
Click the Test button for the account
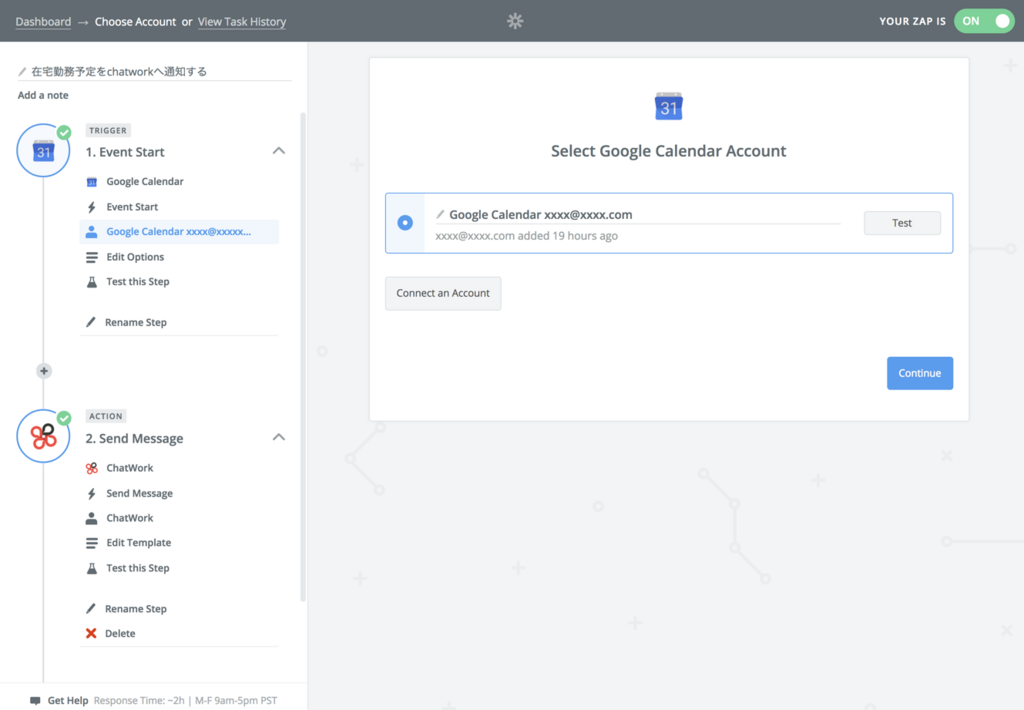(902, 223)
